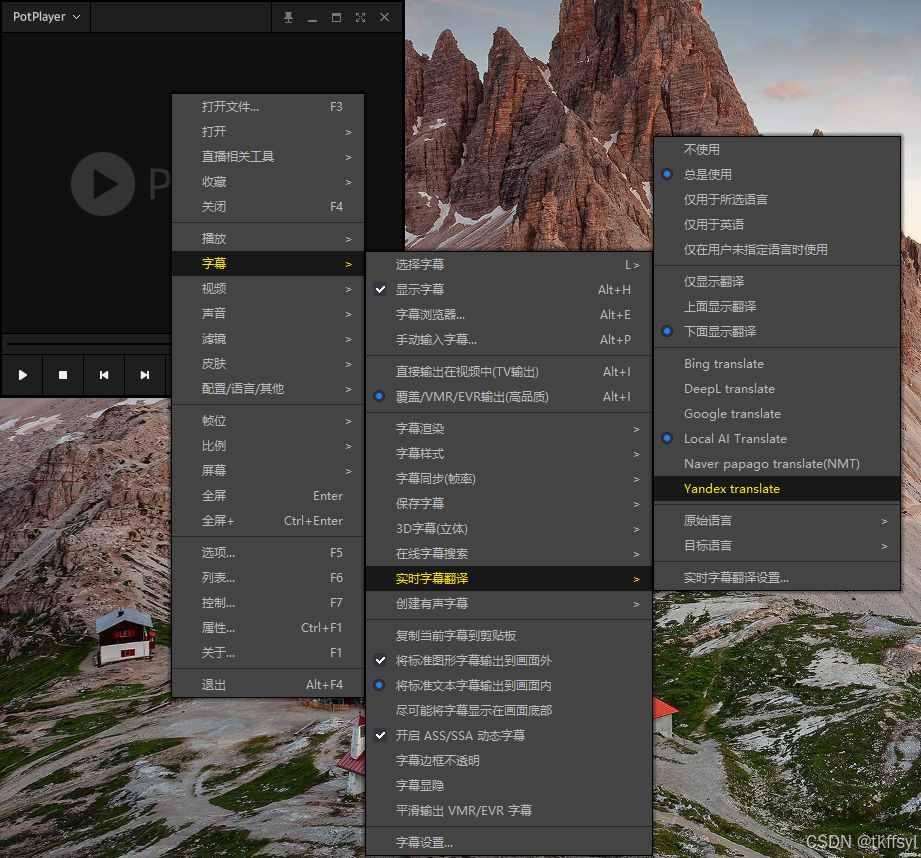This screenshot has height=858, width=921.
Task: Click the Next track button
Action: click(144, 375)
